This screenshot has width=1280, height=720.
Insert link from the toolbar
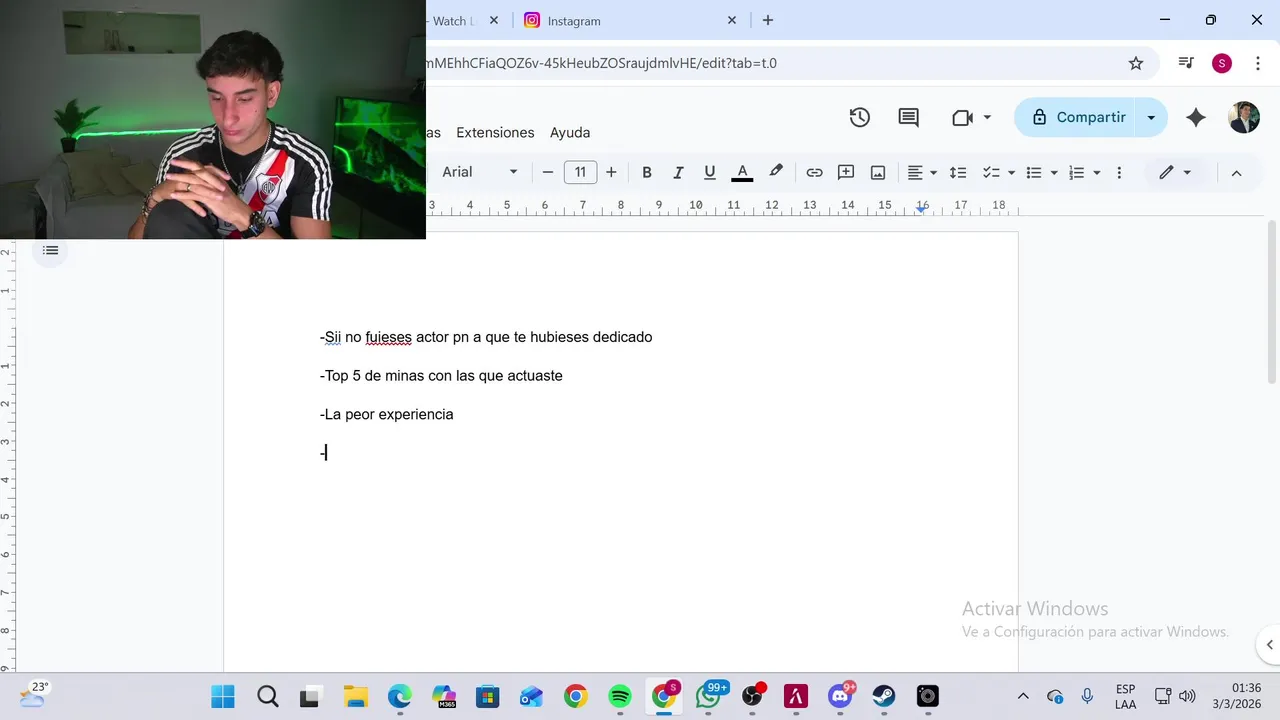click(814, 172)
